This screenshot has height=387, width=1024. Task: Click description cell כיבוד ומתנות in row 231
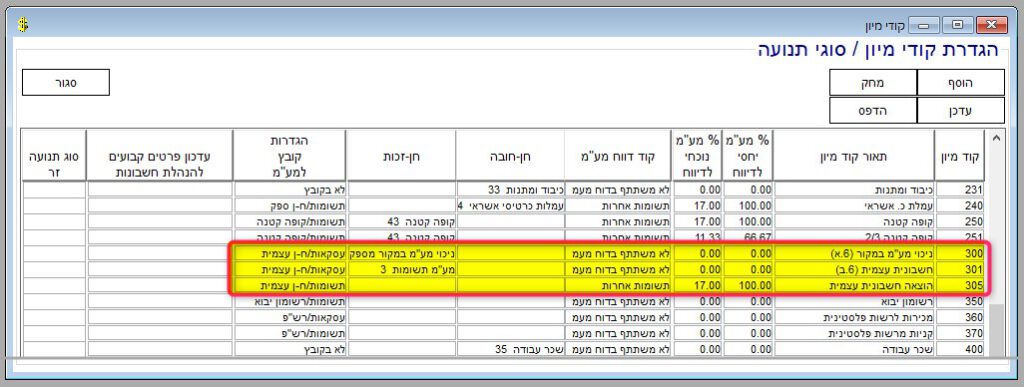pos(854,190)
